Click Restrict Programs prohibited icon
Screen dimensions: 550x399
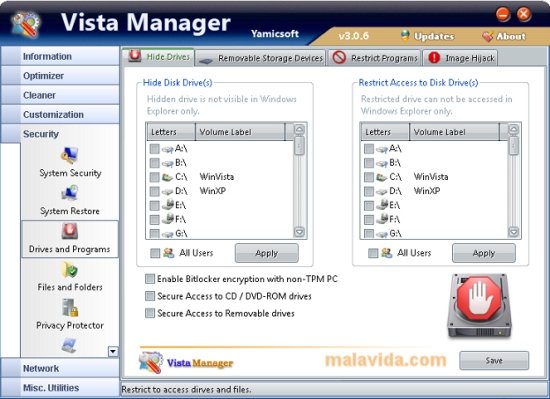[x=339, y=57]
